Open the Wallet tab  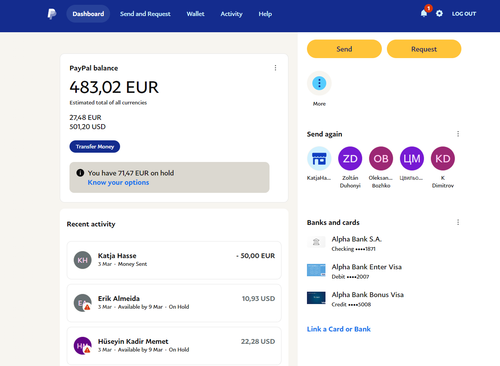195,14
